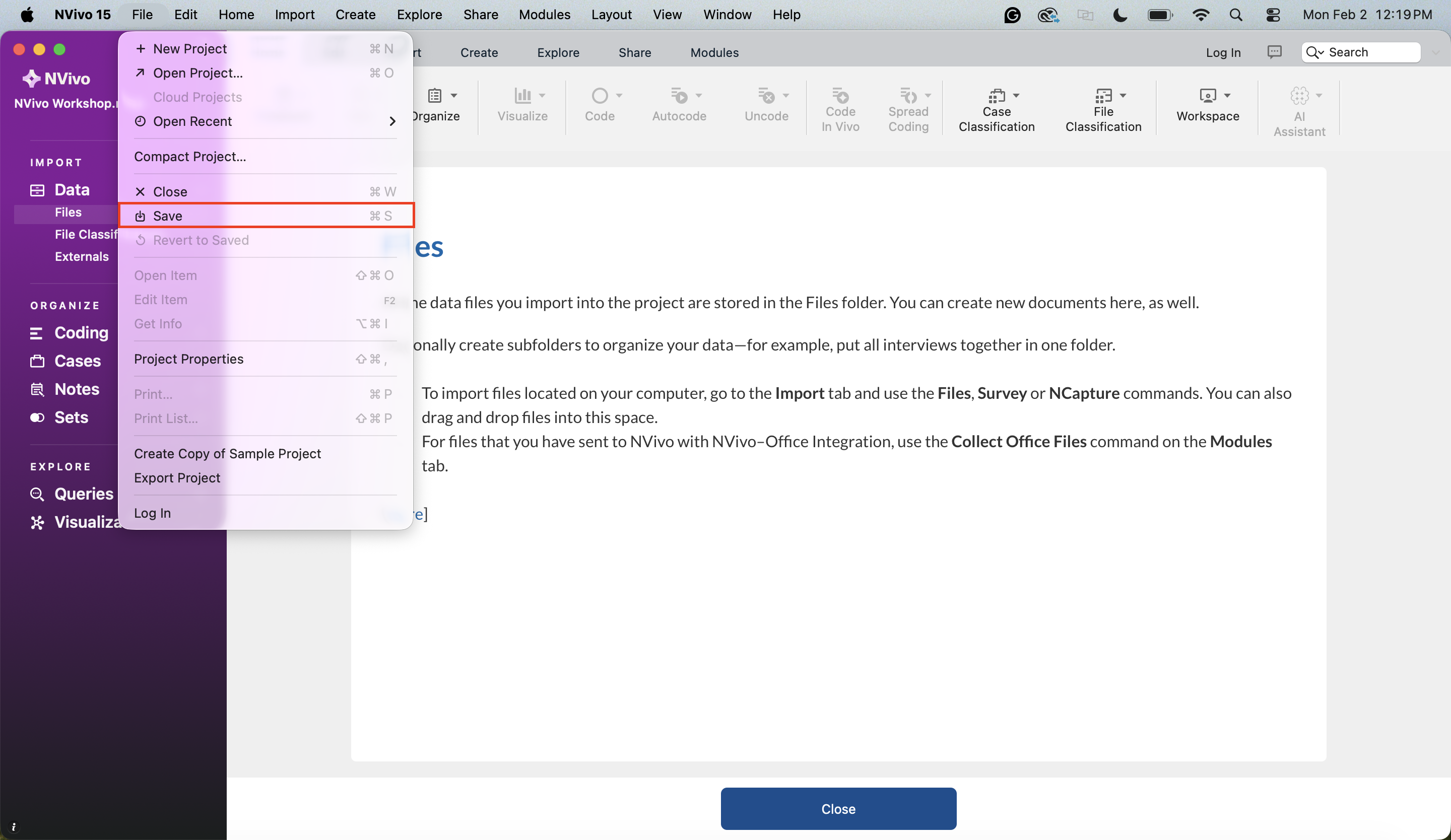Click the Wi-Fi status icon

point(1201,15)
